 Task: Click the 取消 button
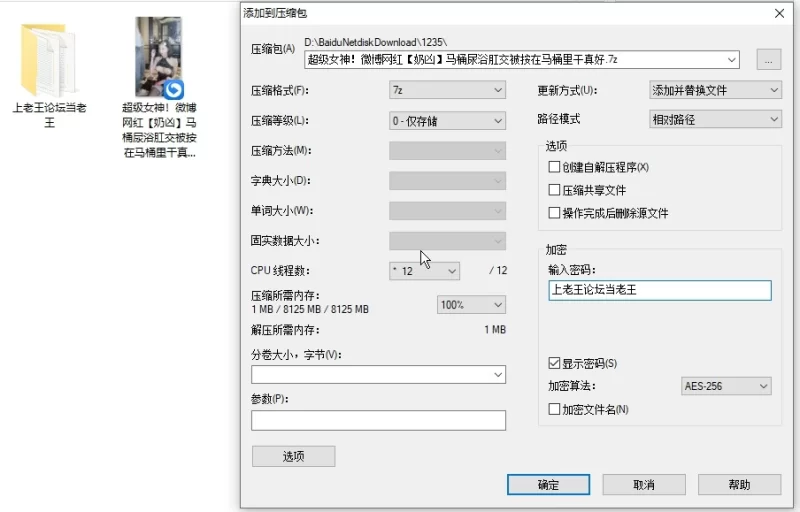[x=644, y=484]
